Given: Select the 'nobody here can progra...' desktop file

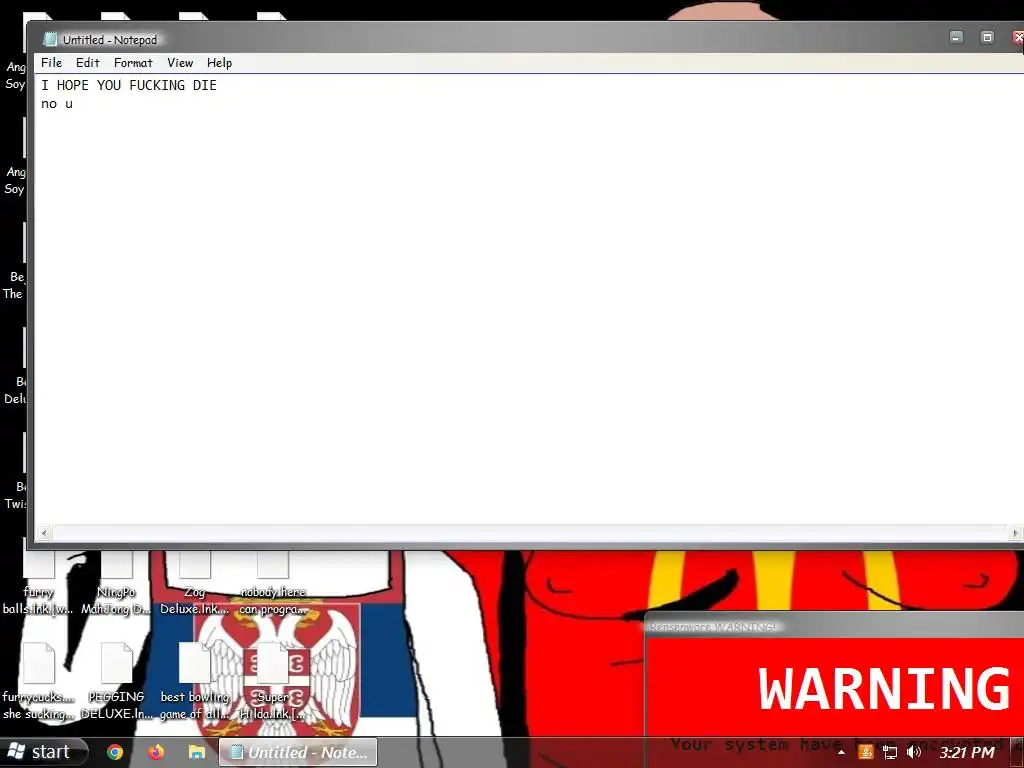Looking at the screenshot, I should tap(273, 583).
